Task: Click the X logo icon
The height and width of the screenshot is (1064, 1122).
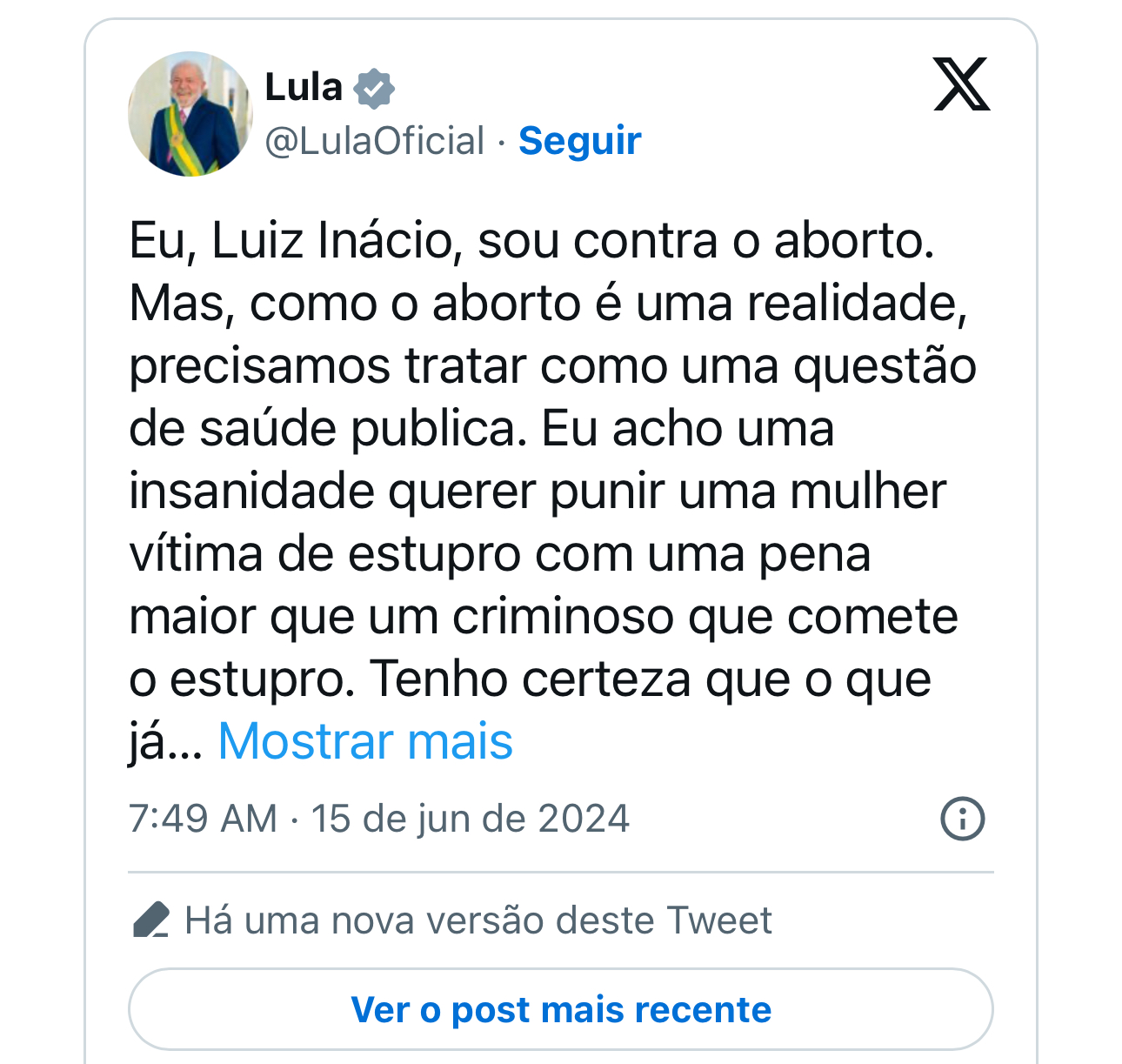Action: [961, 84]
